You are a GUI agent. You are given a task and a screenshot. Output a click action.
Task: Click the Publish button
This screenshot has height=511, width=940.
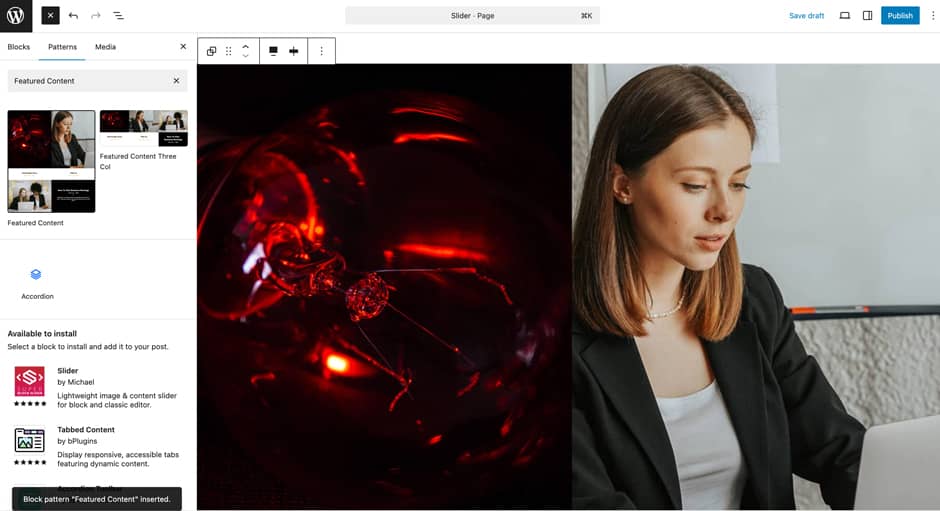click(x=899, y=16)
